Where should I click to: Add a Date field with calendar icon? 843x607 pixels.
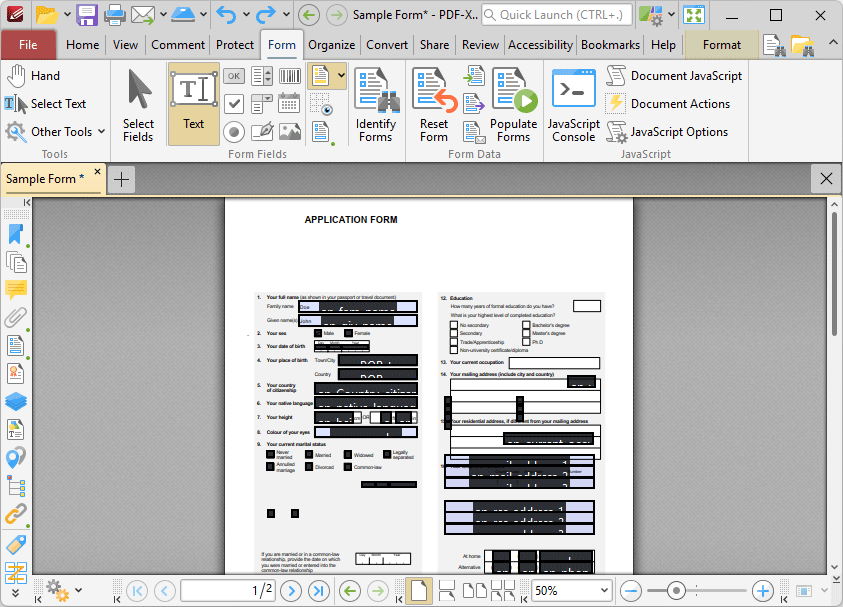tap(290, 103)
